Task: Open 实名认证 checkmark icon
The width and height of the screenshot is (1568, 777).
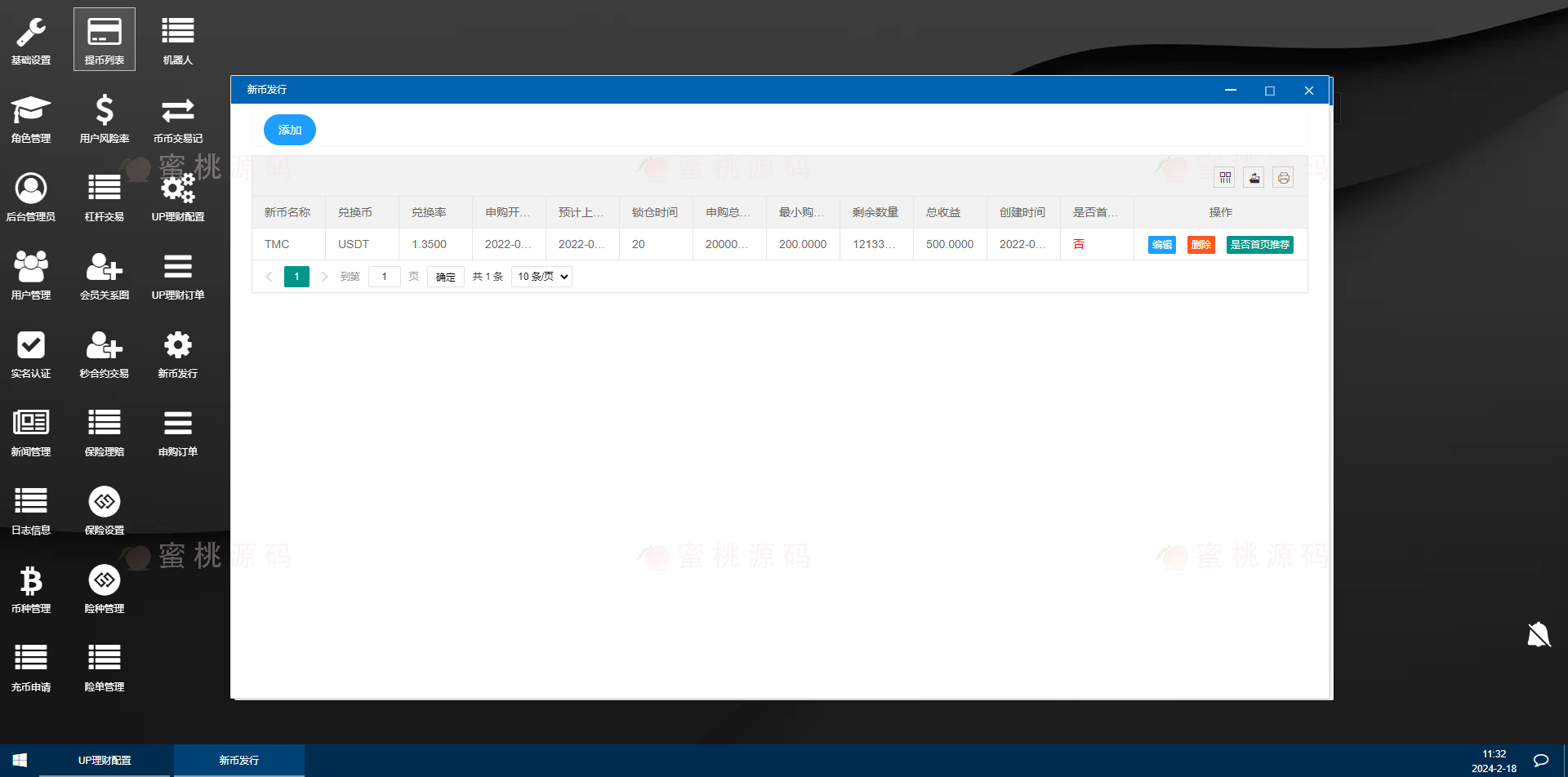Action: click(31, 345)
